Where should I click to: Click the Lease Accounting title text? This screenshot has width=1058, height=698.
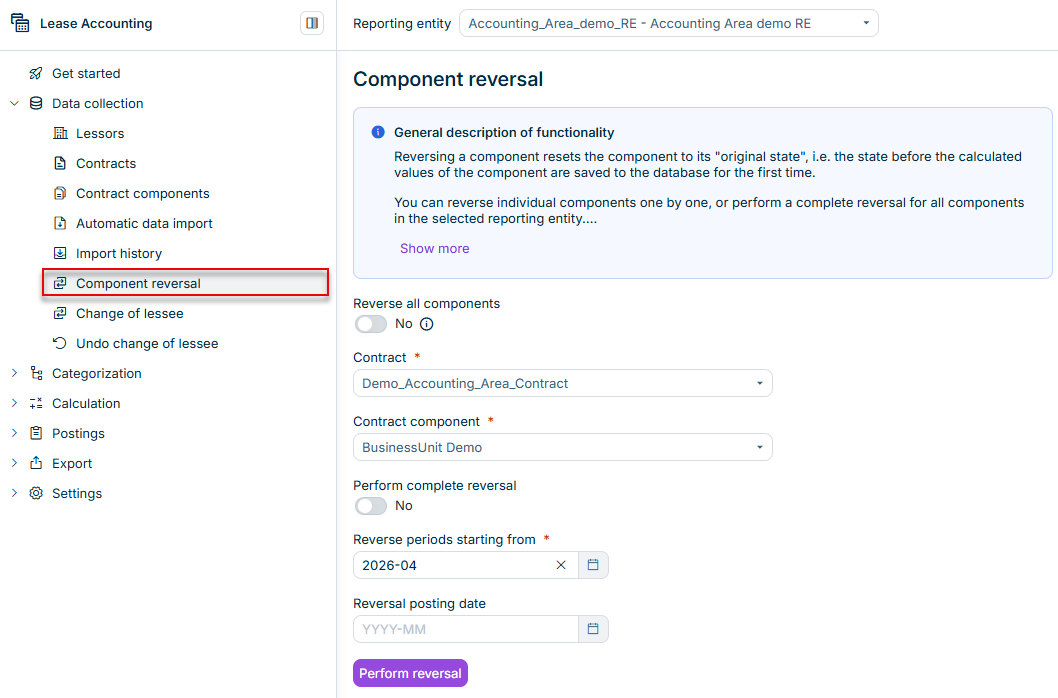[x=96, y=24]
